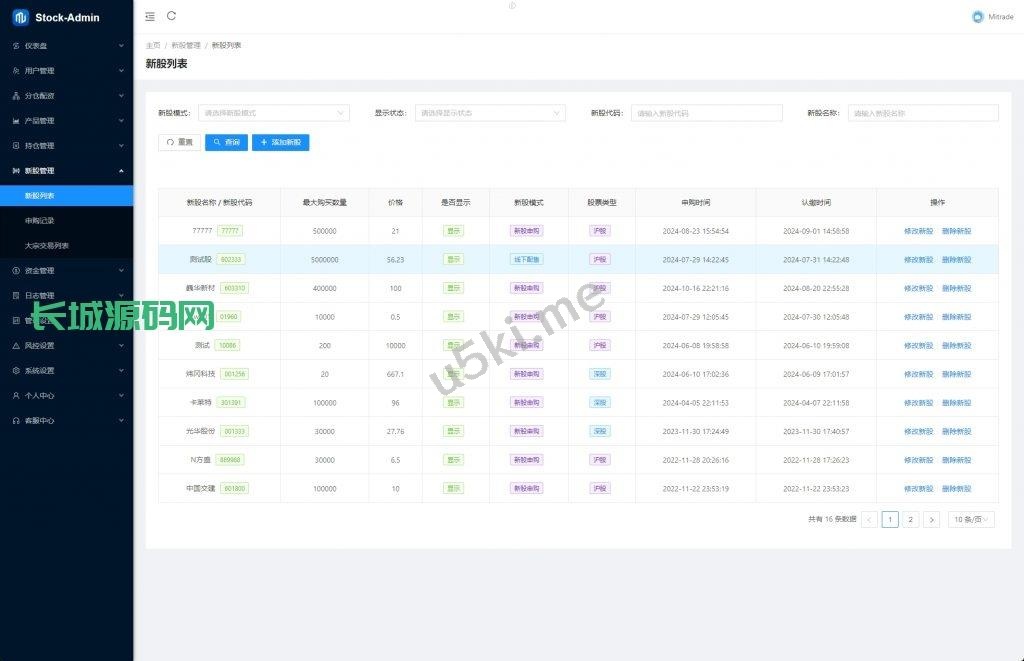Click the 用户管理 user icon in sidebar
The image size is (1024, 661).
coord(16,71)
